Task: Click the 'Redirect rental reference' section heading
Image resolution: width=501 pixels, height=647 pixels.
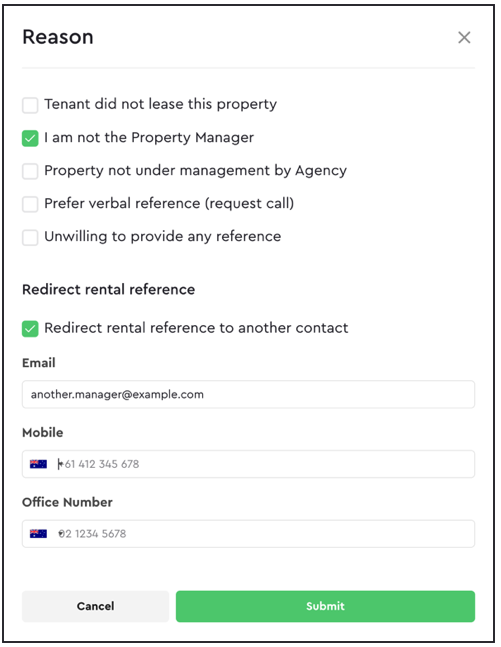Action: (109, 290)
